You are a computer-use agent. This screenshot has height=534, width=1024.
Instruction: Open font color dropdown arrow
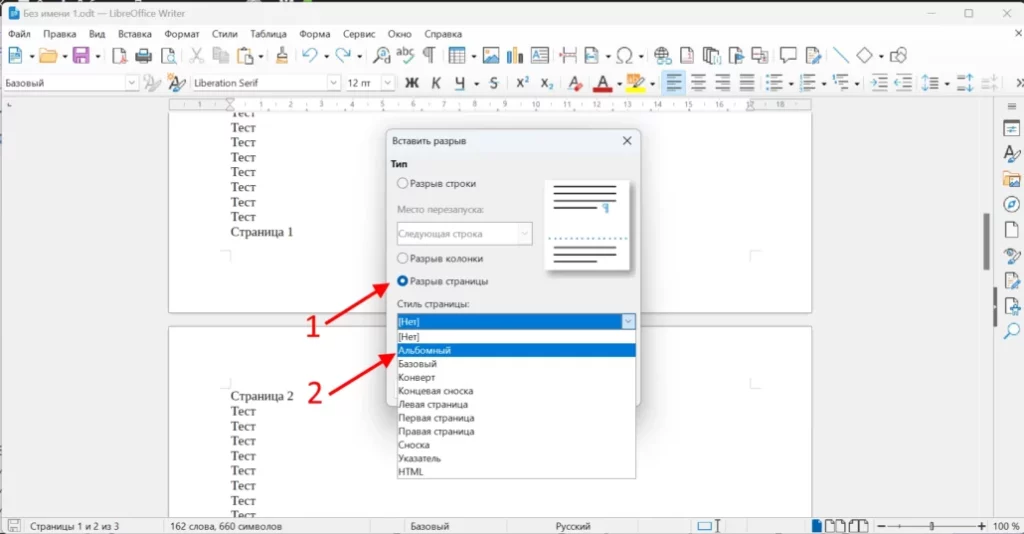[x=618, y=84]
